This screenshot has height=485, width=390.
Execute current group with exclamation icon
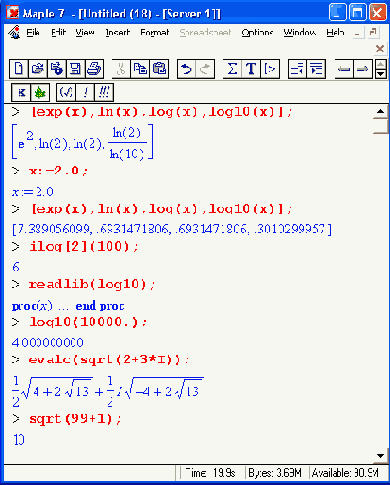85,92
